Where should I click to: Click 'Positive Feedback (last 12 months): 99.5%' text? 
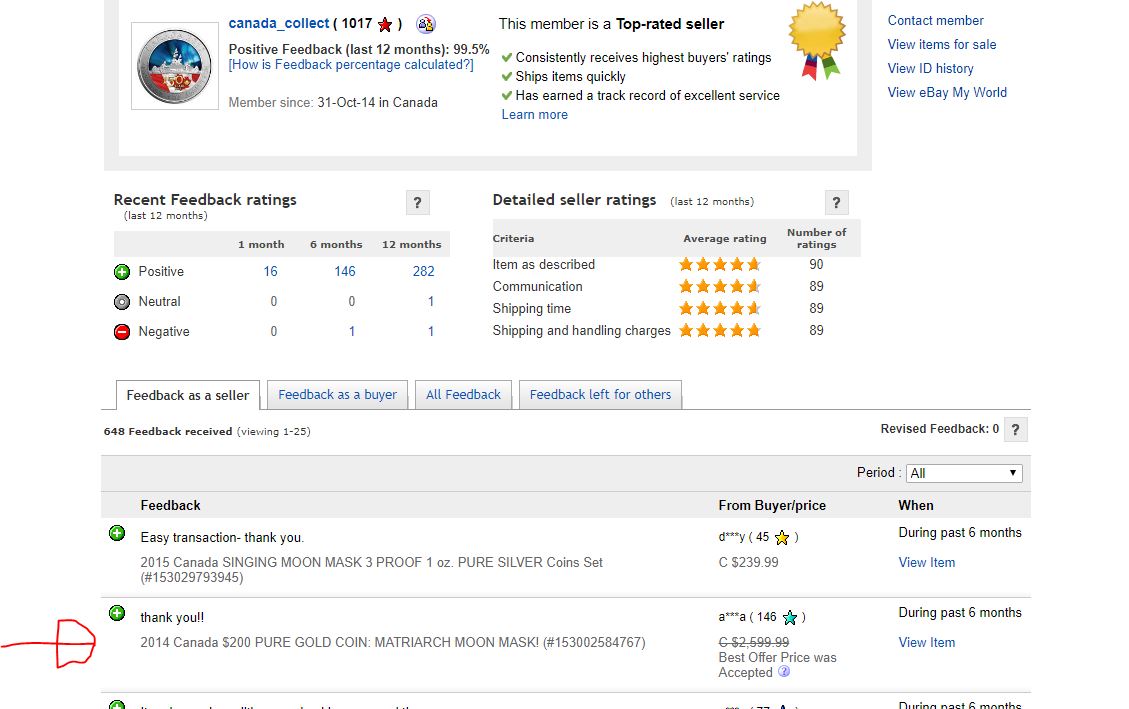[x=359, y=49]
